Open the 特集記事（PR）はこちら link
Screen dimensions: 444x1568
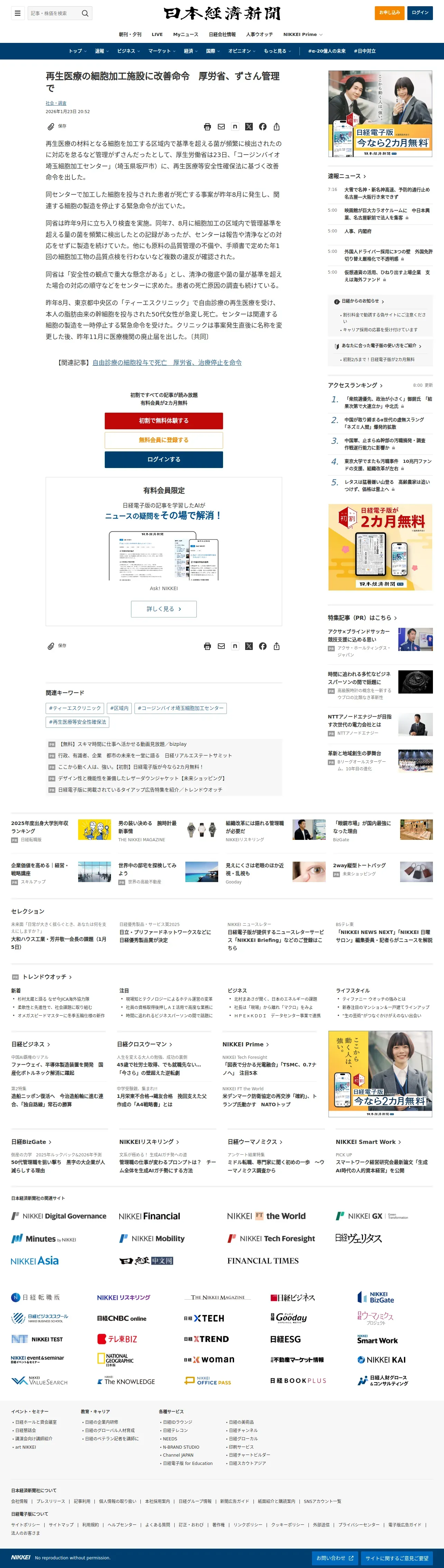(x=362, y=618)
